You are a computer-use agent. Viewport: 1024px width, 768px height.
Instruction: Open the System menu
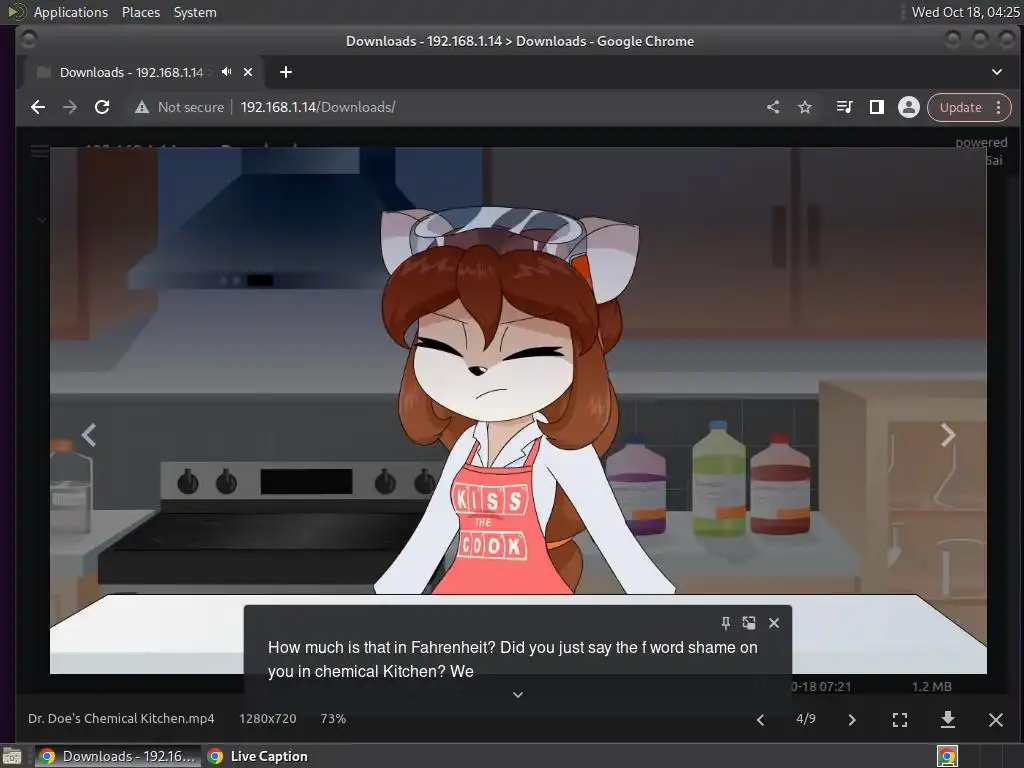point(195,12)
